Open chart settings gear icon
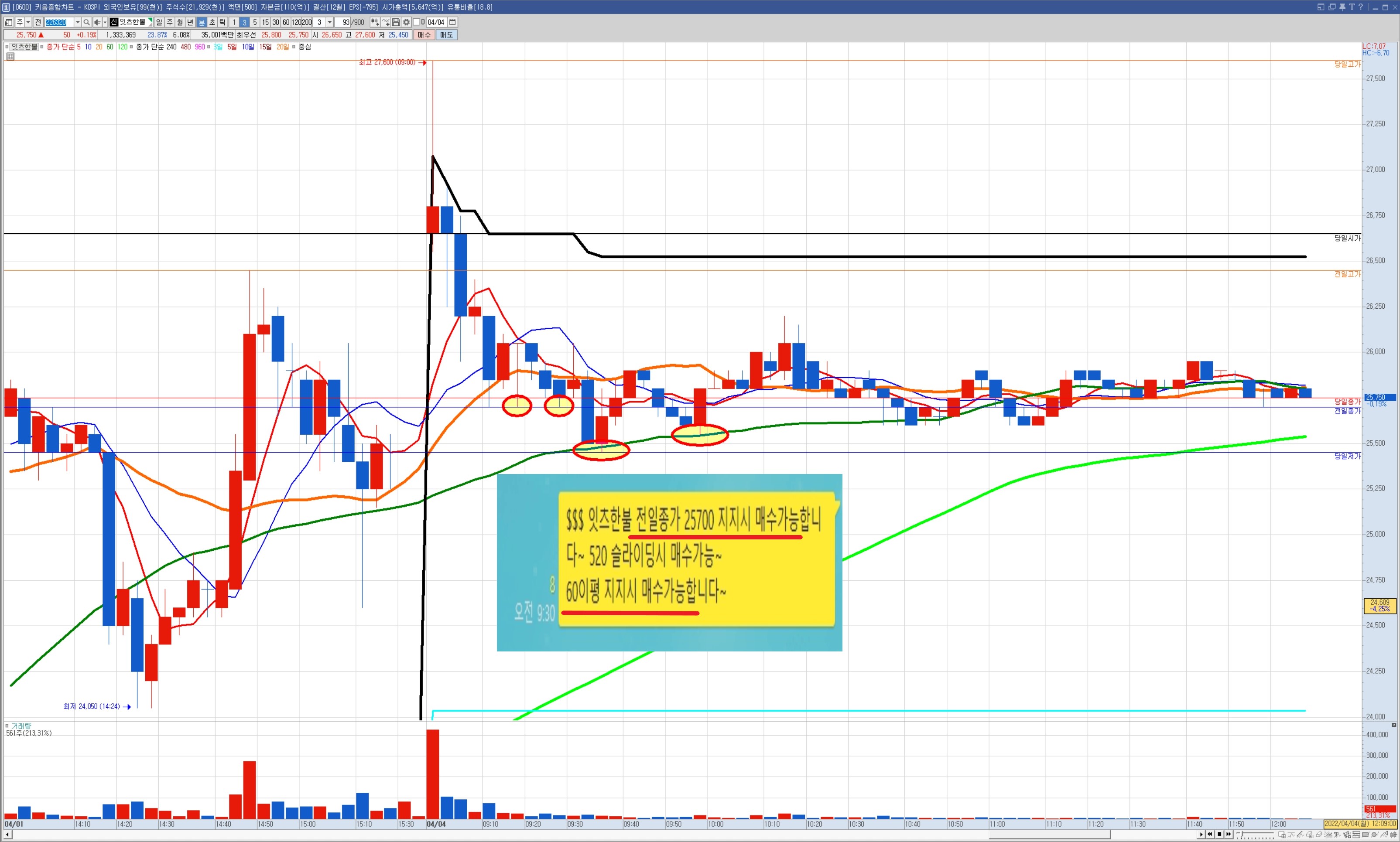 coord(407,22)
